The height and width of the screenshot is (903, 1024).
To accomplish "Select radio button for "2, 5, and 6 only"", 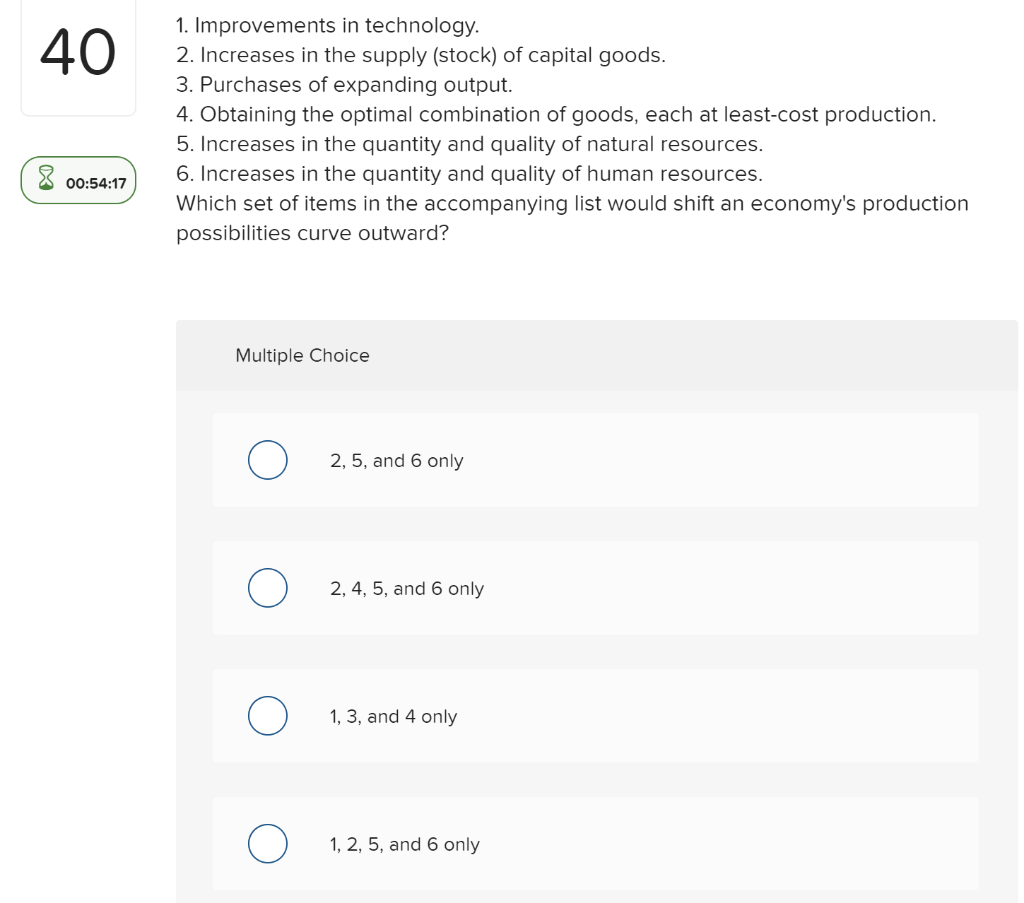I will point(267,461).
